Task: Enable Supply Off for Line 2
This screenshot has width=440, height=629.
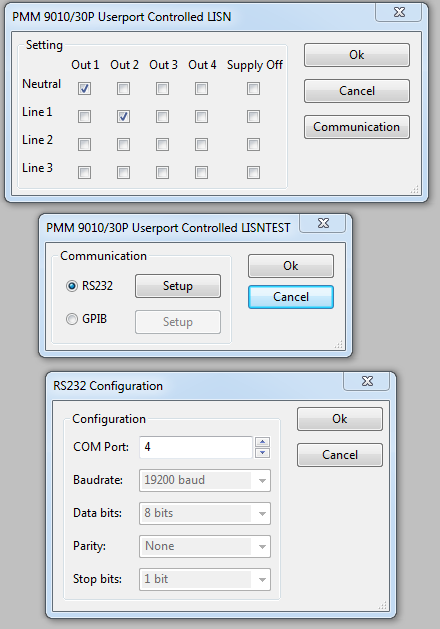Action: coord(253,144)
